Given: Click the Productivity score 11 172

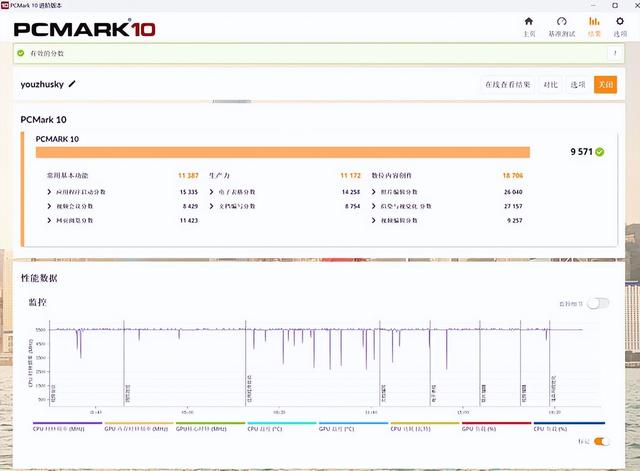Looking at the screenshot, I should click(x=351, y=176).
